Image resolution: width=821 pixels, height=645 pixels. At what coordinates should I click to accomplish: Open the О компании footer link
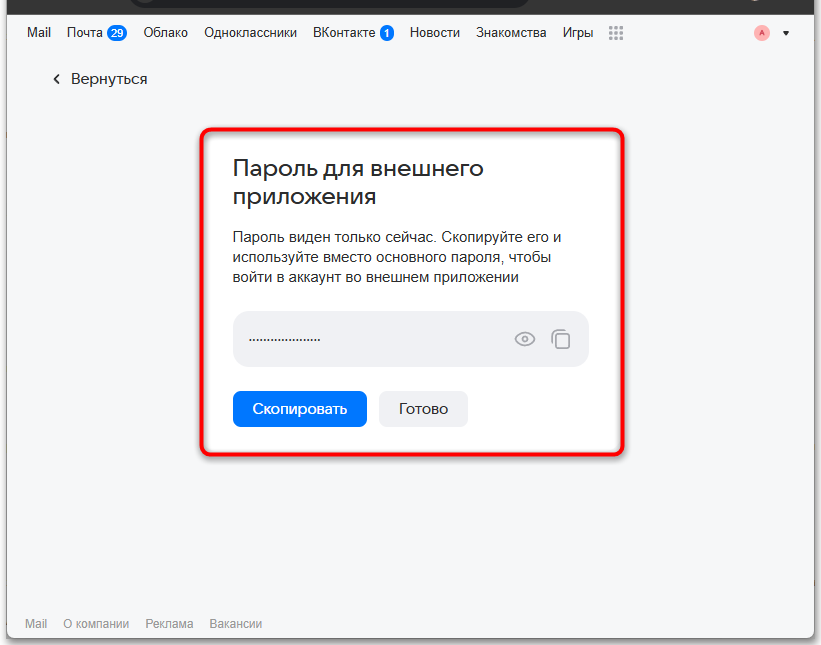point(96,624)
